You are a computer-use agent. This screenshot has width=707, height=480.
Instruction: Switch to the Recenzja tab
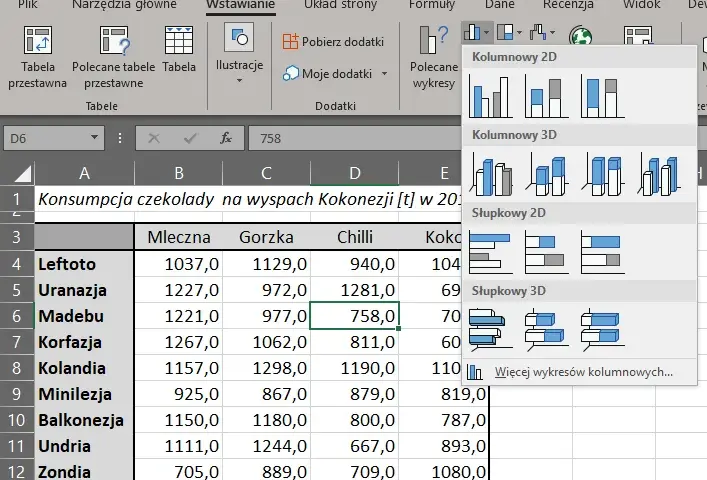[x=568, y=5]
